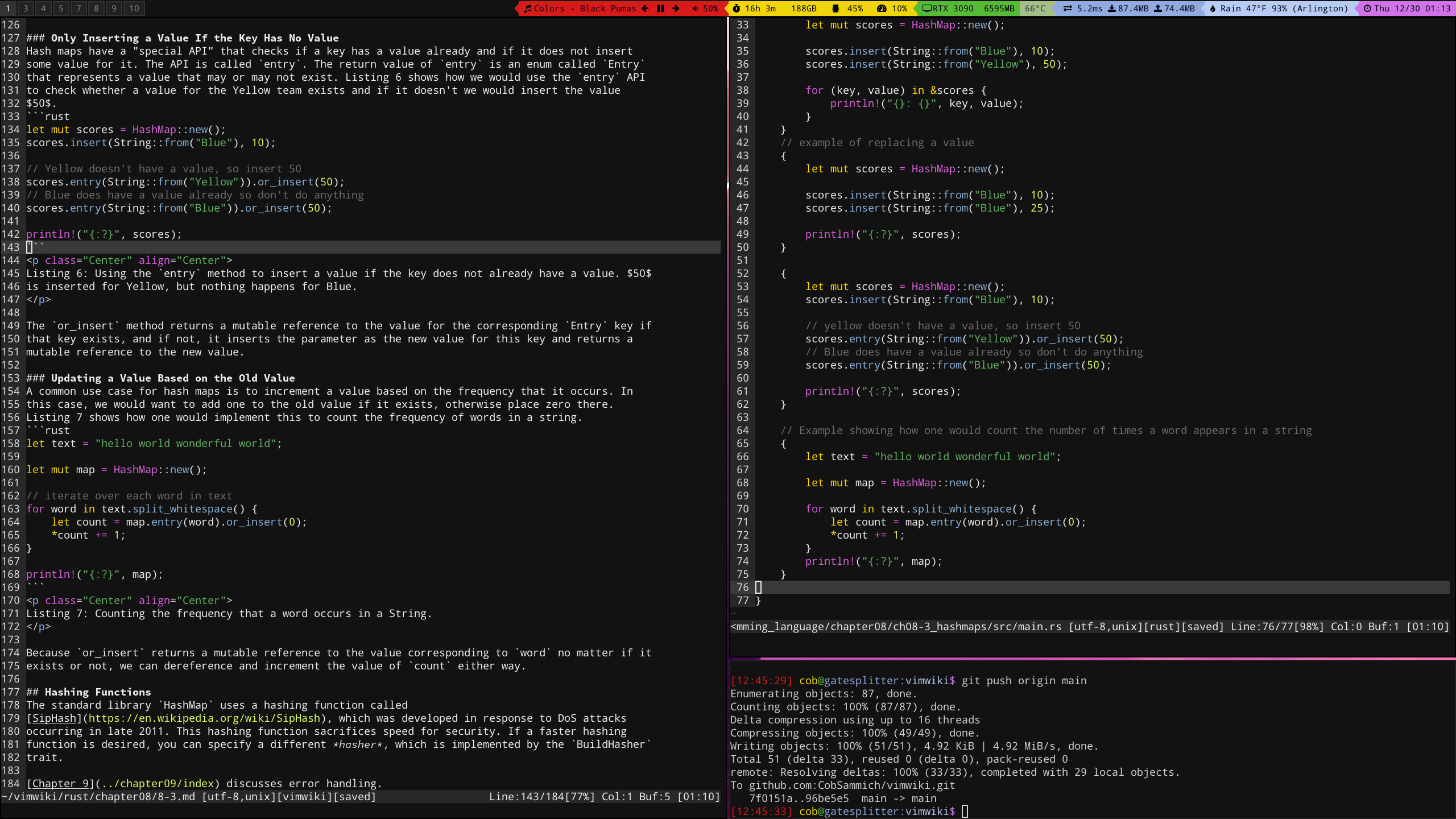
Task: Click the volume speaker icon
Action: coord(696,8)
